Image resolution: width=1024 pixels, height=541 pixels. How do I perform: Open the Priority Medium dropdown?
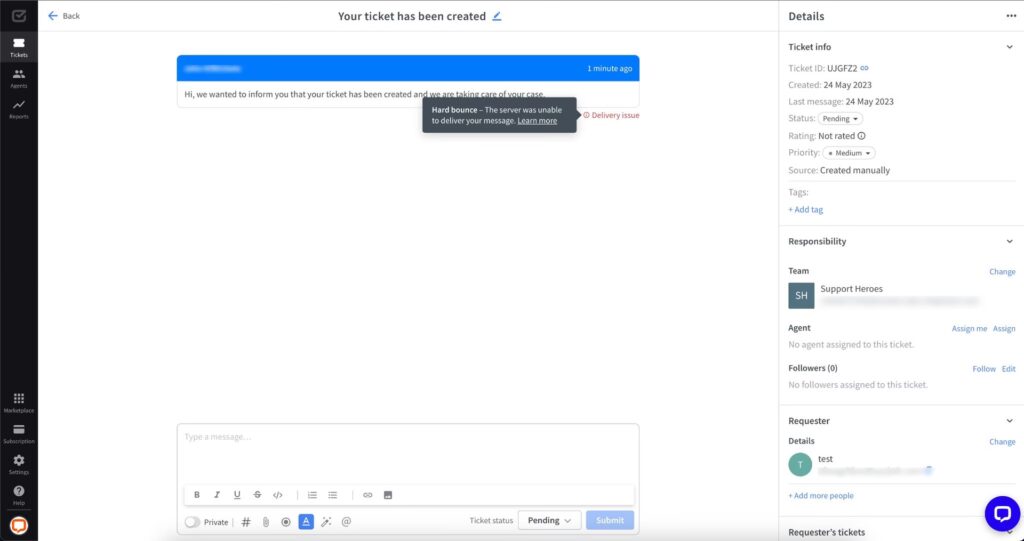pos(849,153)
